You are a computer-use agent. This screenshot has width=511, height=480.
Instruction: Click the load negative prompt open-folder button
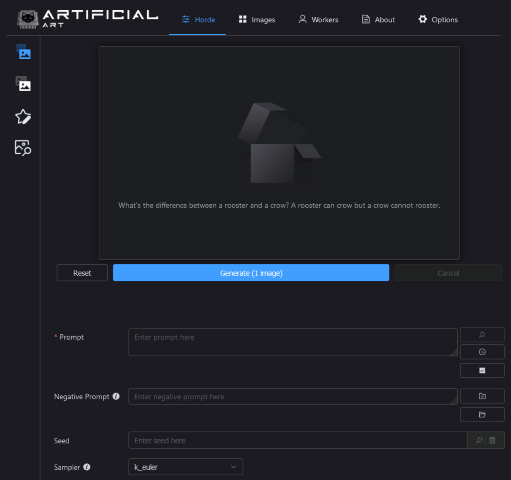click(482, 415)
